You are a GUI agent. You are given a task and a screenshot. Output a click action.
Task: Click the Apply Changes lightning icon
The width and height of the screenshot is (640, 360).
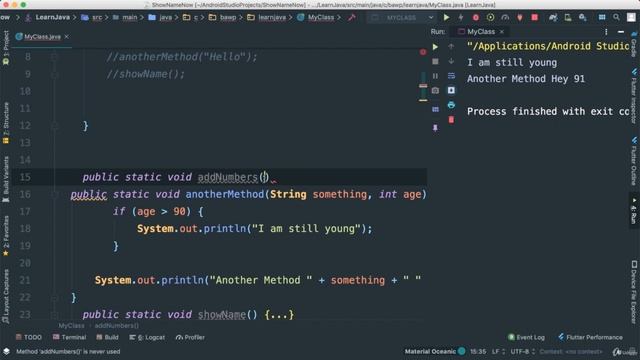(x=461, y=18)
